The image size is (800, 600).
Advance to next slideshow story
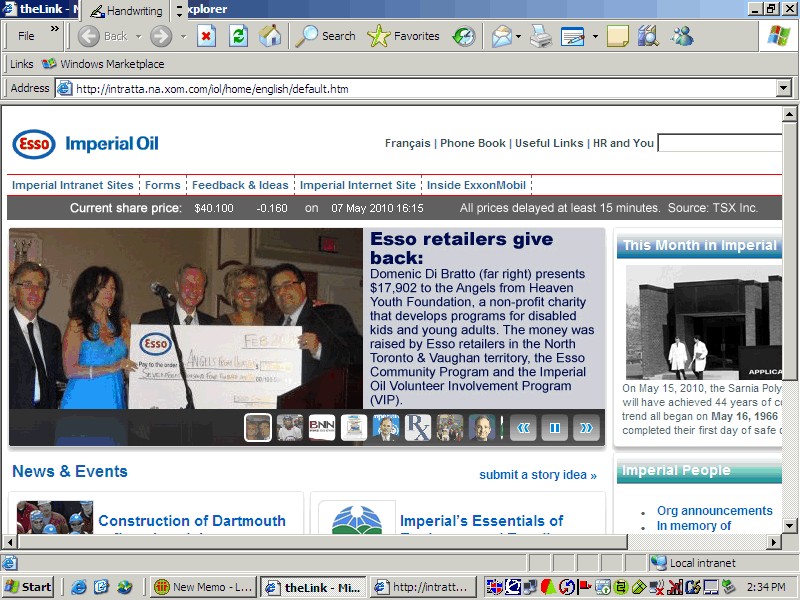(x=586, y=428)
